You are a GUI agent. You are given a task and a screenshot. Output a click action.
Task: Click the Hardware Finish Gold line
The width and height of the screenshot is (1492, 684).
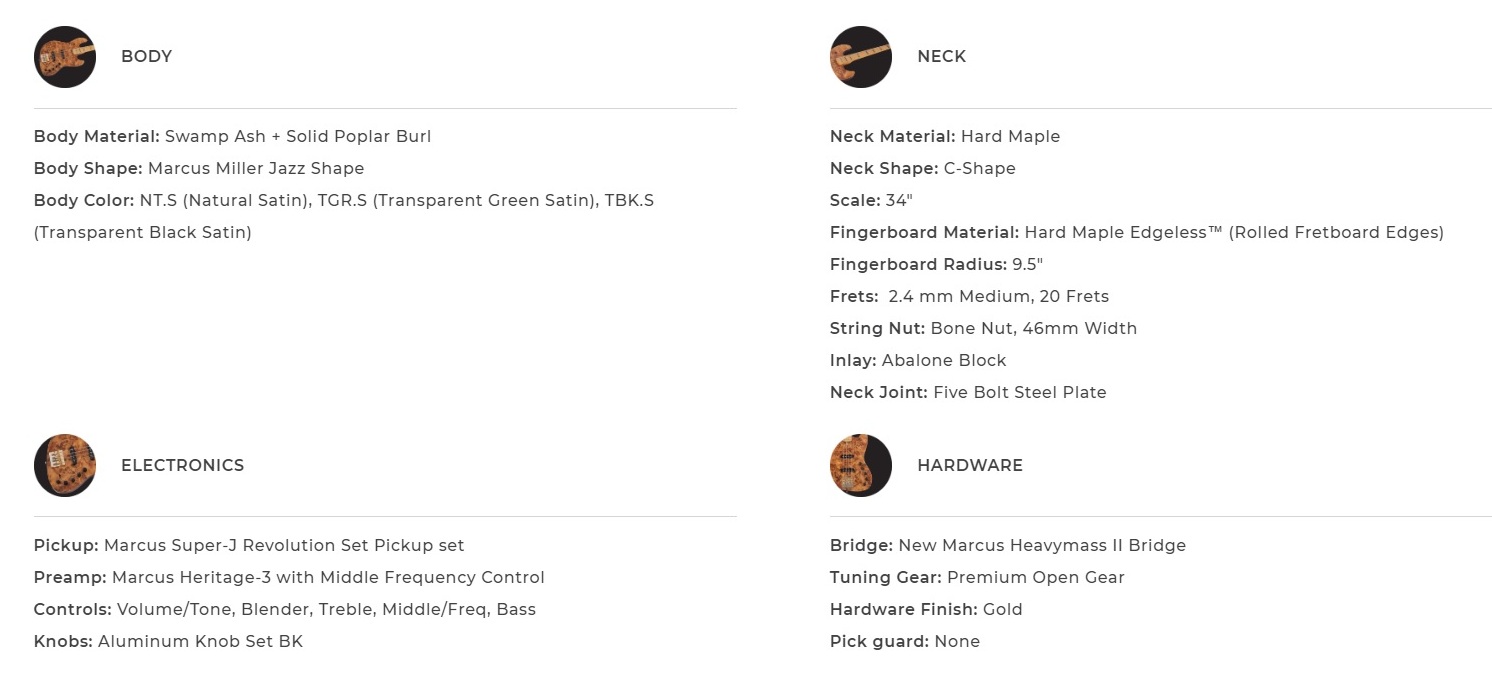point(925,609)
